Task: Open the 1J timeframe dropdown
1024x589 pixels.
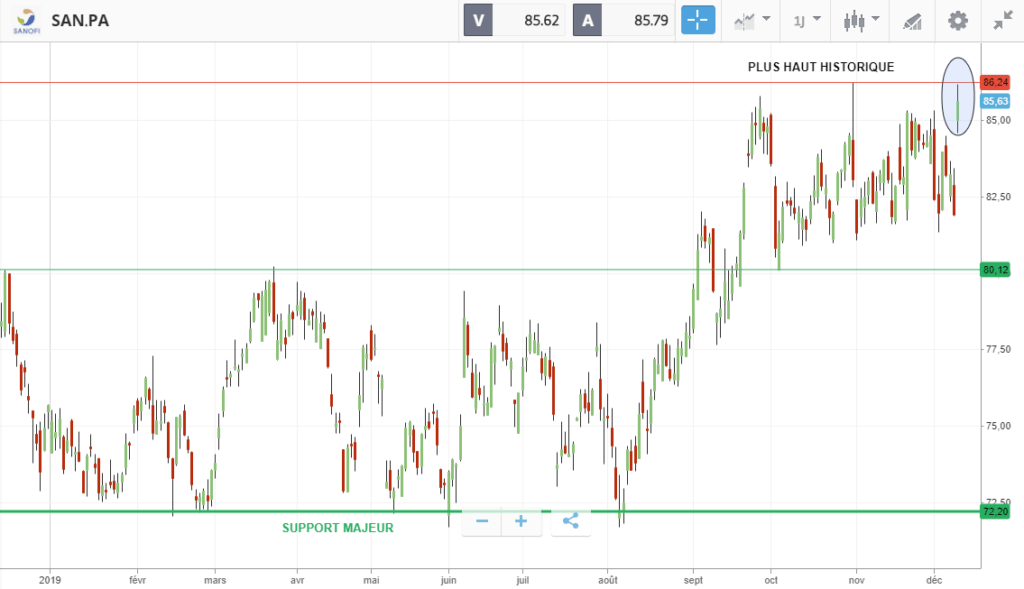Action: pyautogui.click(x=807, y=21)
